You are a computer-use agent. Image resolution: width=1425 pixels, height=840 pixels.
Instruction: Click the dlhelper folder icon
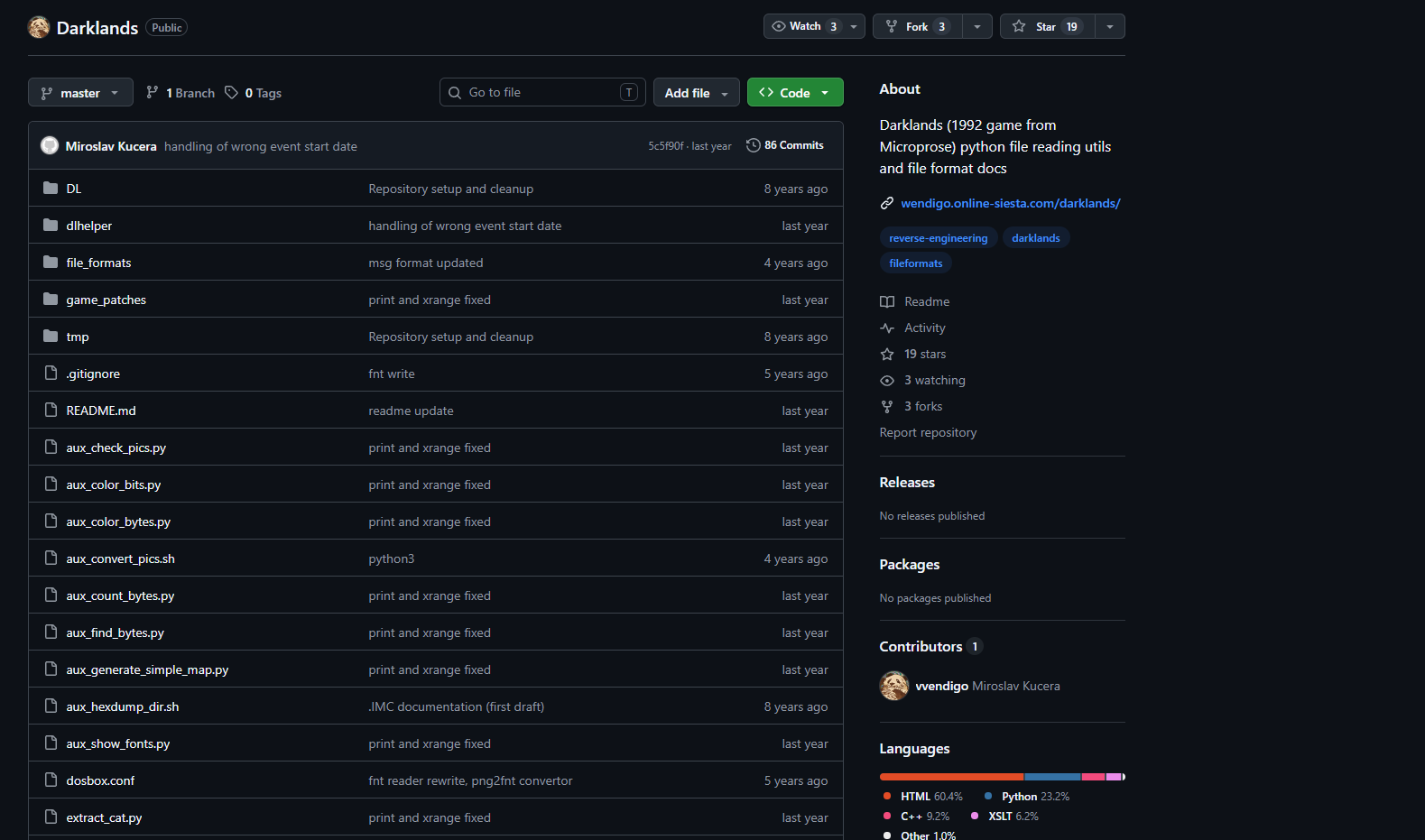point(51,225)
